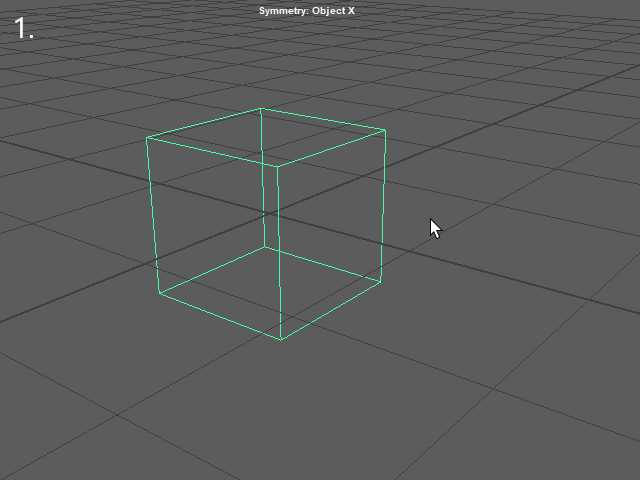Select the cube's right vertical edge

(x=383, y=205)
